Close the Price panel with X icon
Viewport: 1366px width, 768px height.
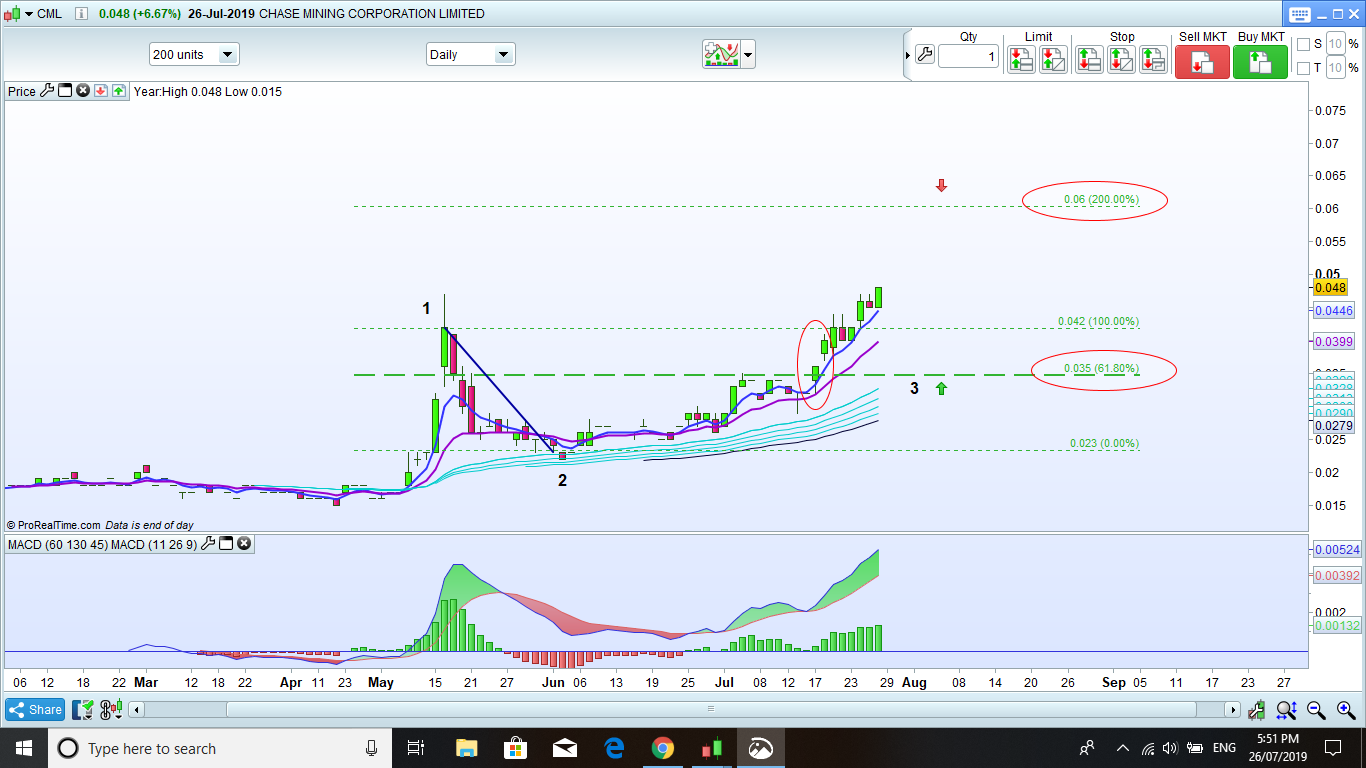coord(83,91)
